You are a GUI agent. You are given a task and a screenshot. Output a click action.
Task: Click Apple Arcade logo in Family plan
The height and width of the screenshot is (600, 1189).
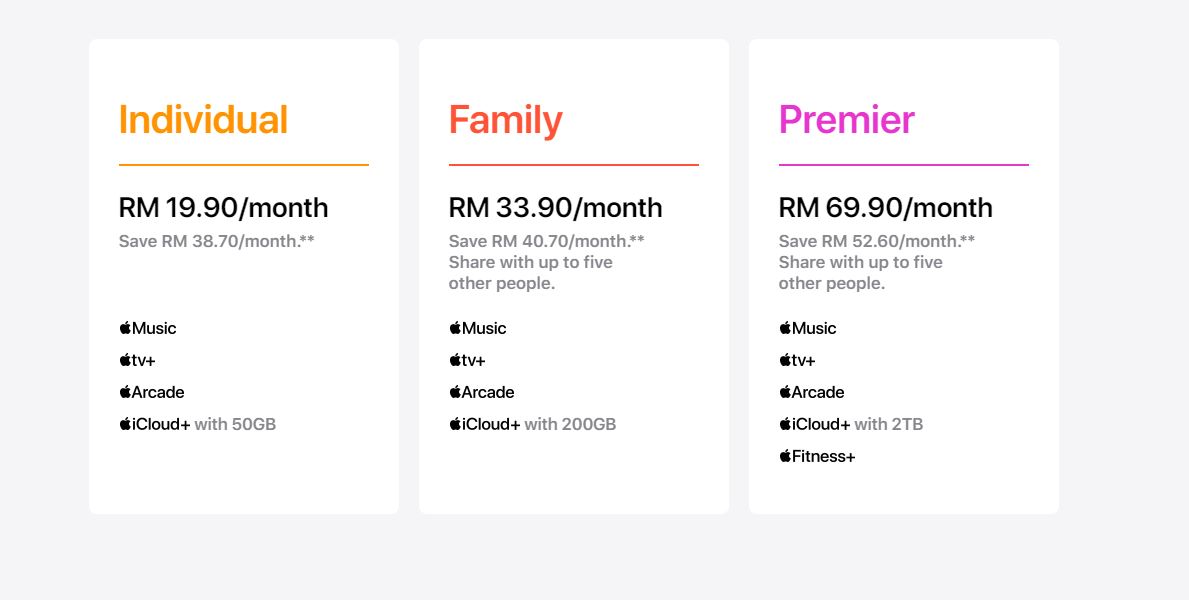click(x=482, y=392)
